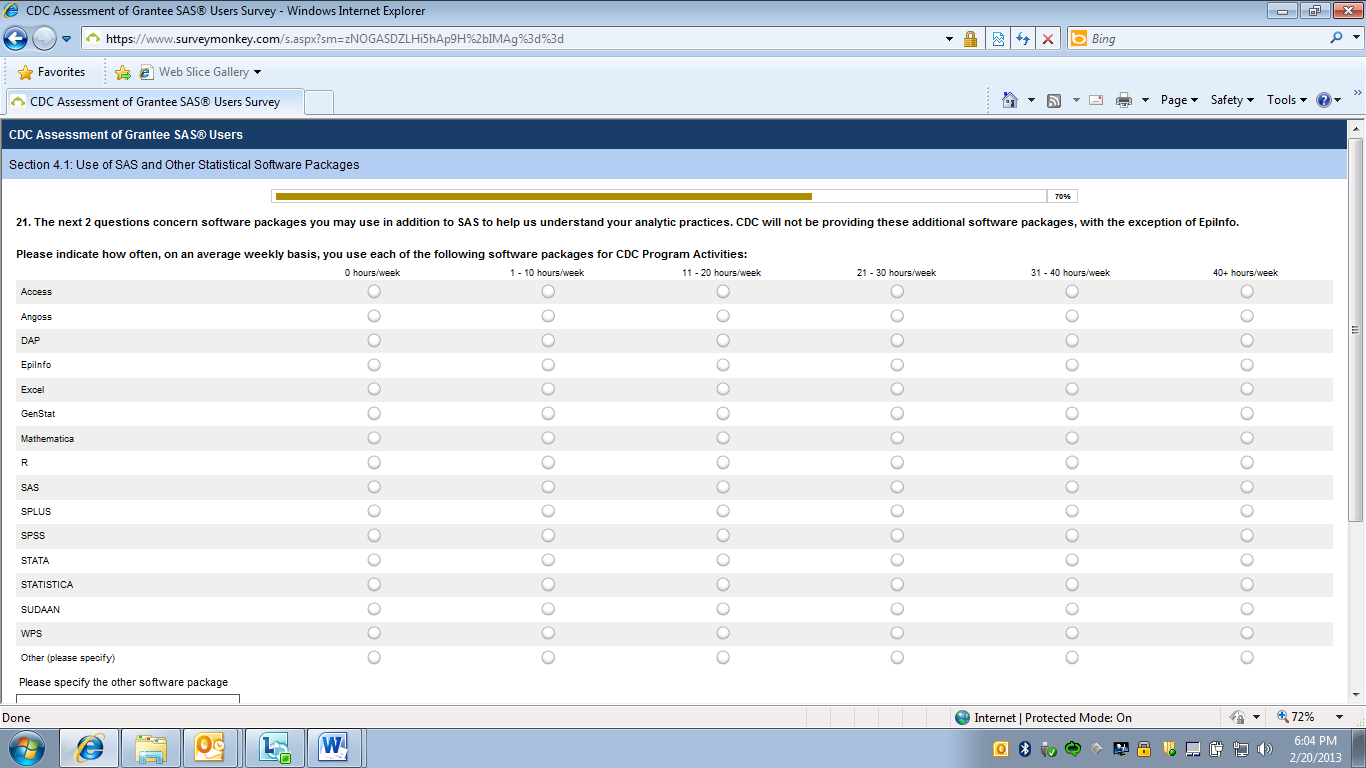The image size is (1366, 768).
Task: Click the Outlook tray notification icon
Action: 1001,749
